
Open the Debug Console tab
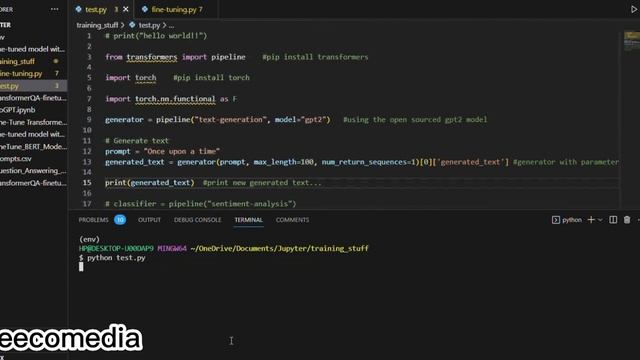(x=198, y=220)
